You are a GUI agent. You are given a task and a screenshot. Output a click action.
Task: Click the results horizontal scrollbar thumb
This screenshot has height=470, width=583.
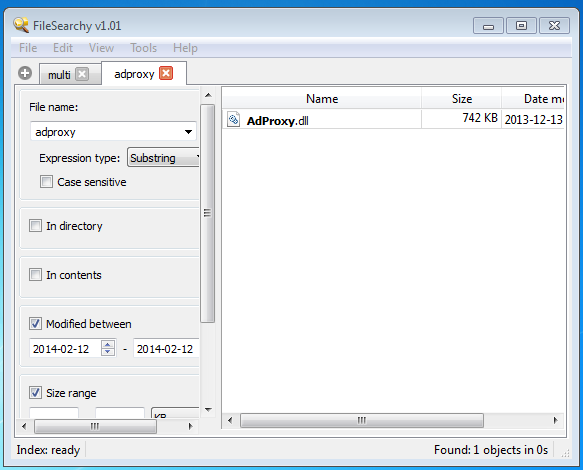pos(362,421)
